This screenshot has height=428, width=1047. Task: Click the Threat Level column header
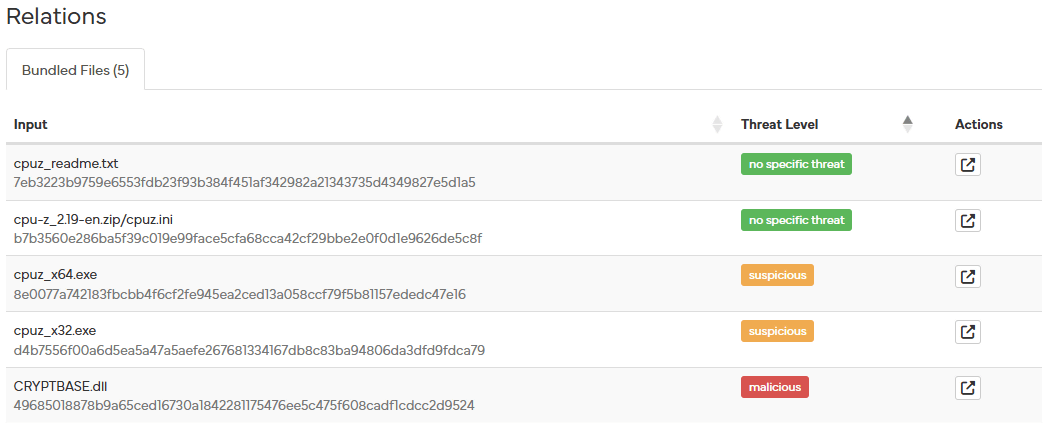click(779, 124)
